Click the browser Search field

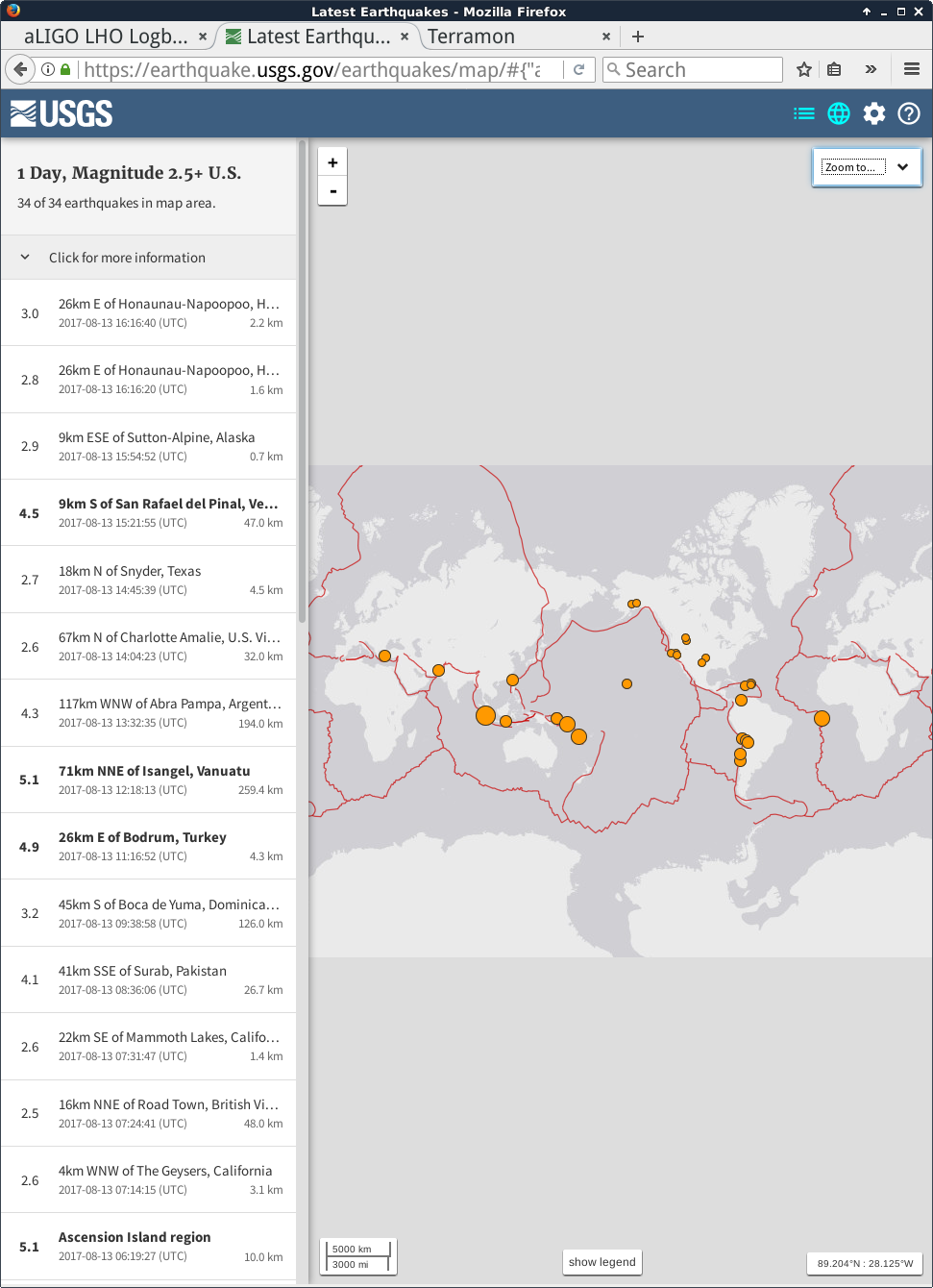(693, 69)
